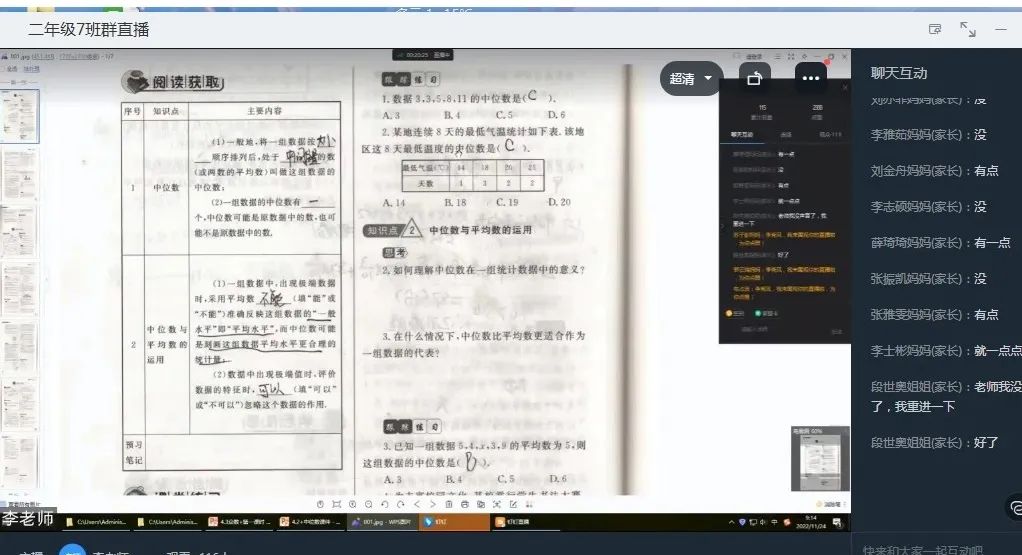The image size is (1022, 555).
Task: Minimize the live stream window
Action: coord(1001,30)
